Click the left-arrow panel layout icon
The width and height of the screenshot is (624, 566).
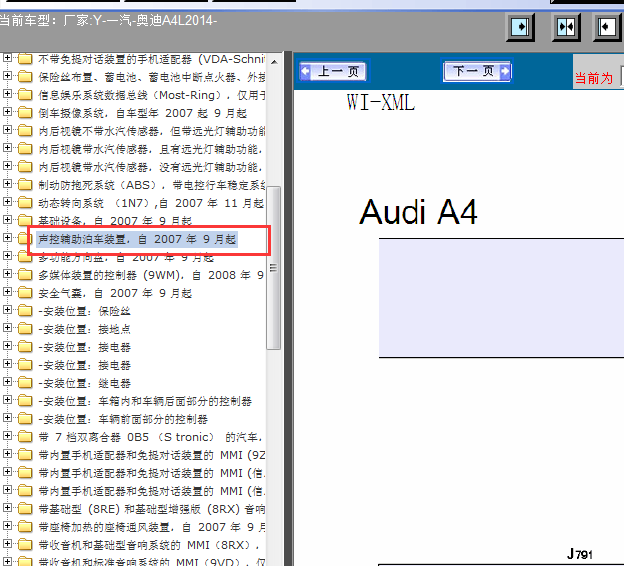607,27
